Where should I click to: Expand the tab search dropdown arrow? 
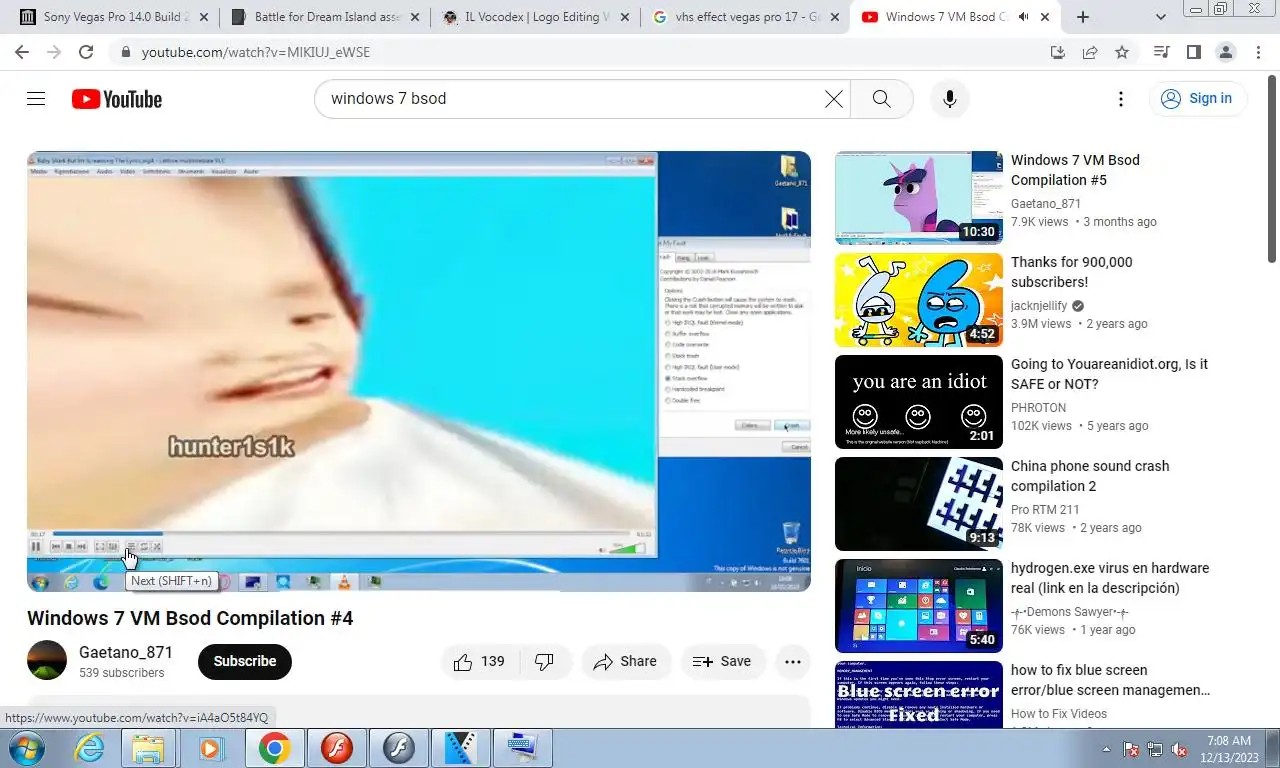coord(1161,17)
